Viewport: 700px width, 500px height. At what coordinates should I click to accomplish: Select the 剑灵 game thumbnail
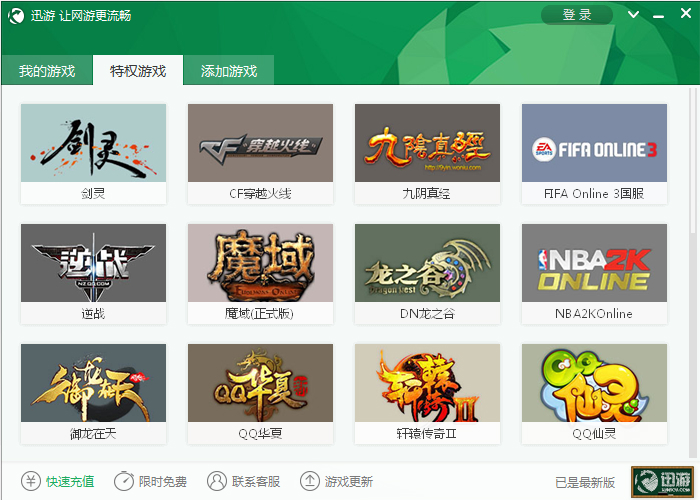[93, 143]
